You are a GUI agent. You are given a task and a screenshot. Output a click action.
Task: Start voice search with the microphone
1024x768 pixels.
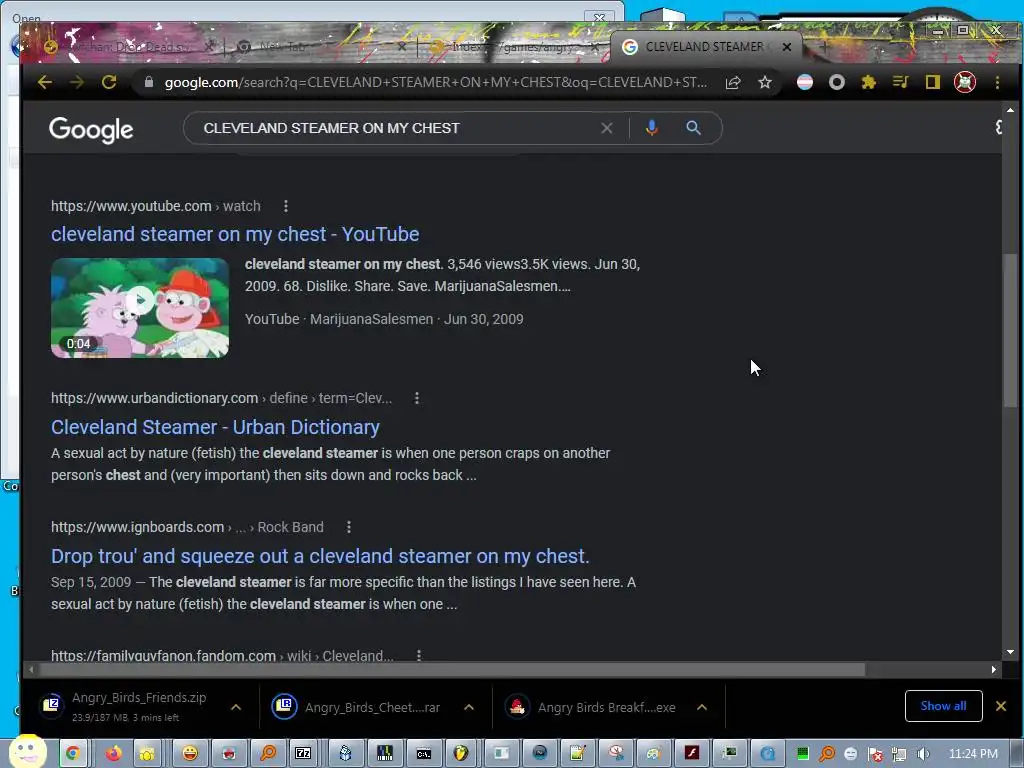[651, 128]
